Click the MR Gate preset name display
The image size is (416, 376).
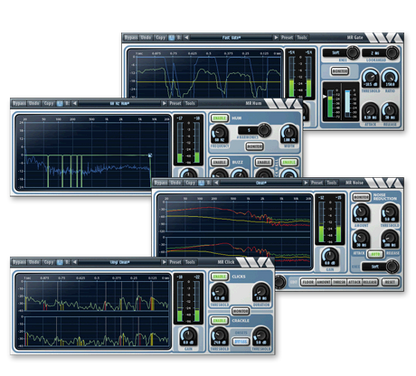pos(231,37)
